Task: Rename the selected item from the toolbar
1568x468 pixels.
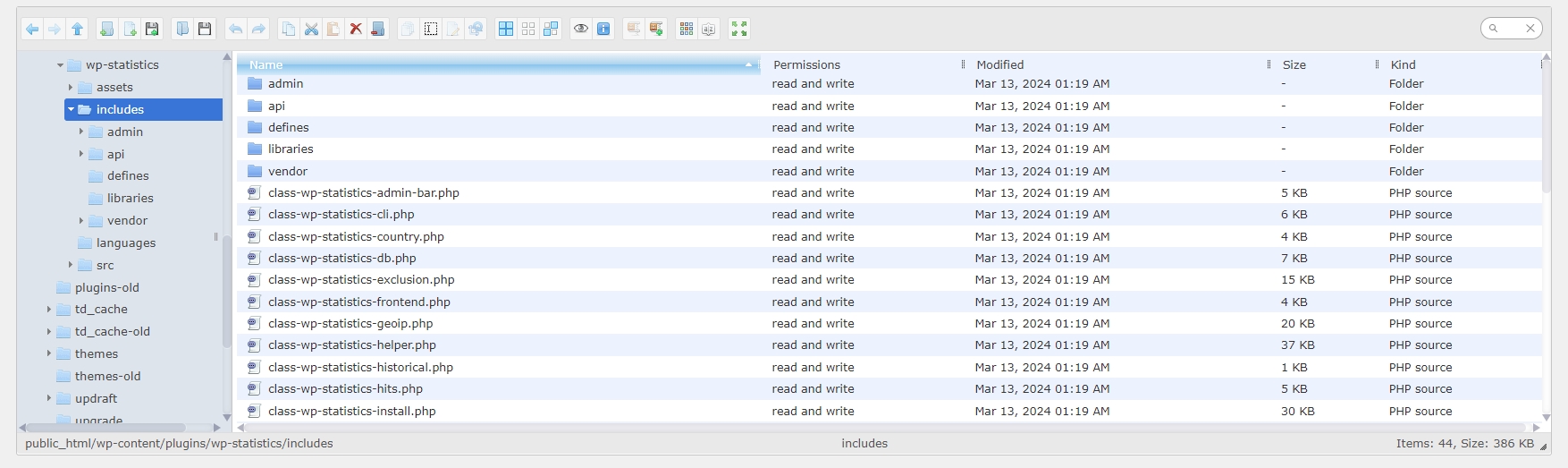Action: [431, 30]
